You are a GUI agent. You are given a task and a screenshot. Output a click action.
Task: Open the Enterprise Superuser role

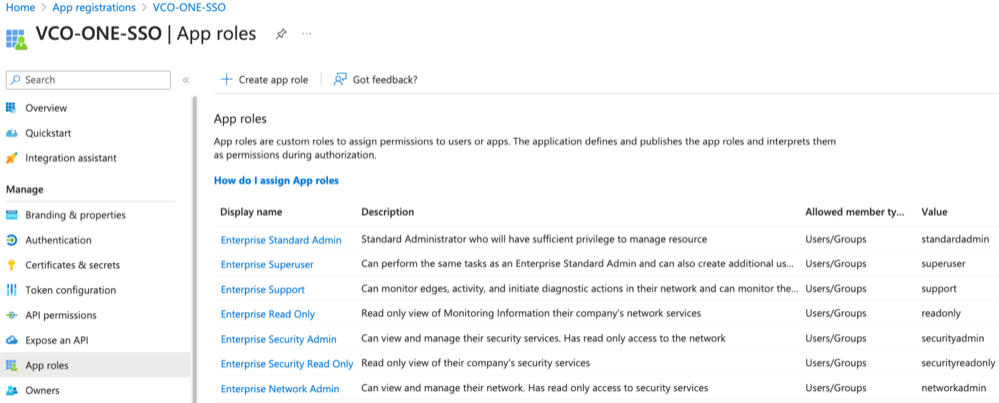267,265
